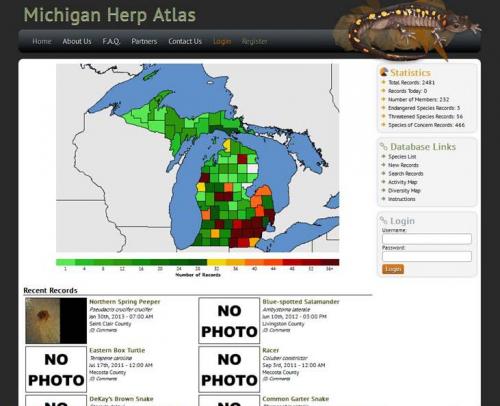The width and height of the screenshot is (500, 406).
Task: Open the Partners page
Action: coord(144,41)
